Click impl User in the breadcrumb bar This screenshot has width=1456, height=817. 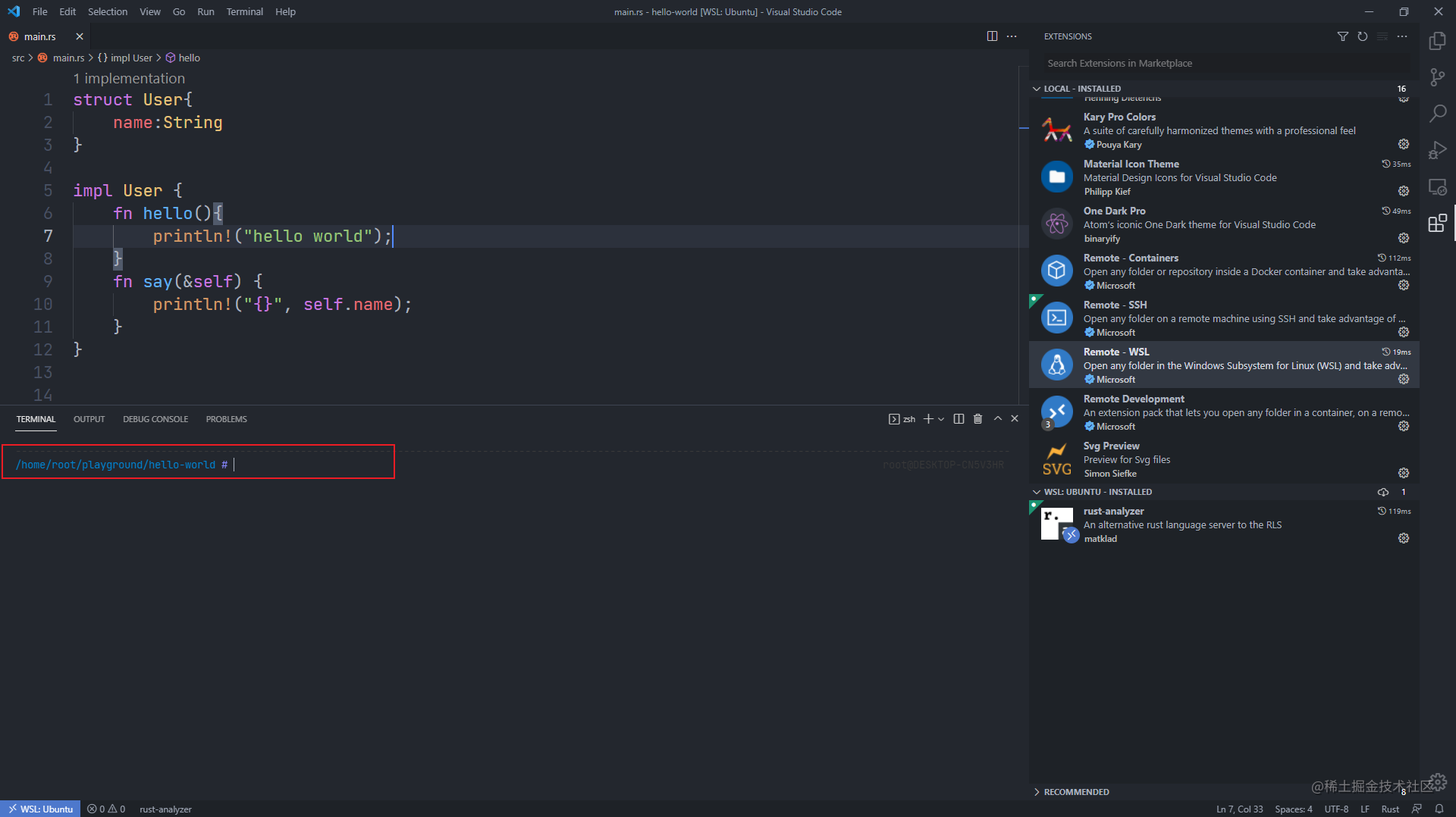coord(130,58)
